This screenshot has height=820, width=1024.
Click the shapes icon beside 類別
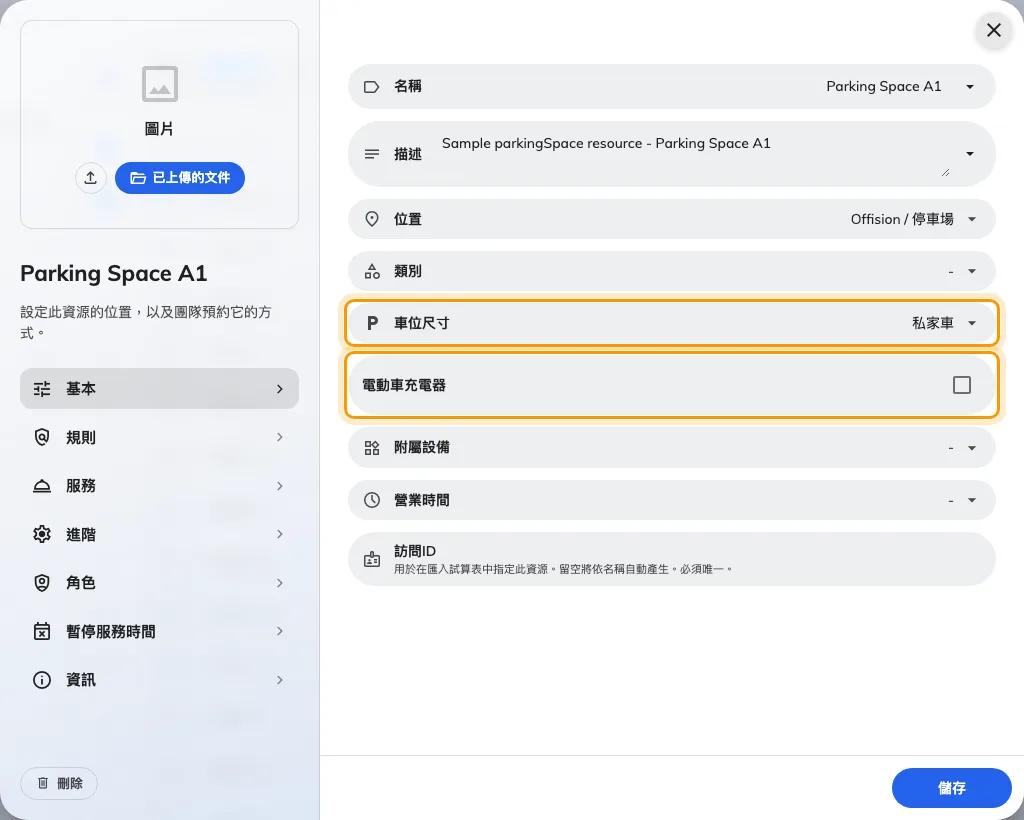[x=372, y=271]
